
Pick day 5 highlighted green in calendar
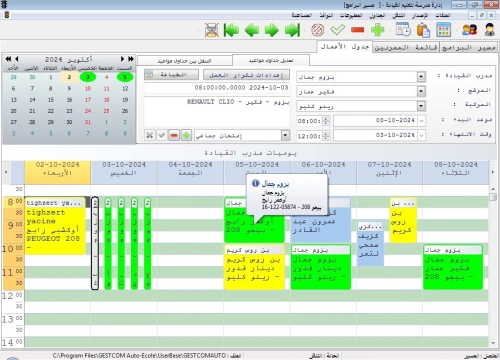pyautogui.click(x=125, y=77)
